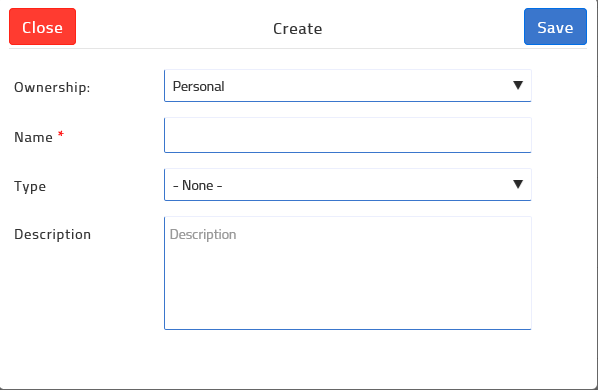598x390 pixels.
Task: Focus the Name input field
Action: pos(347,135)
